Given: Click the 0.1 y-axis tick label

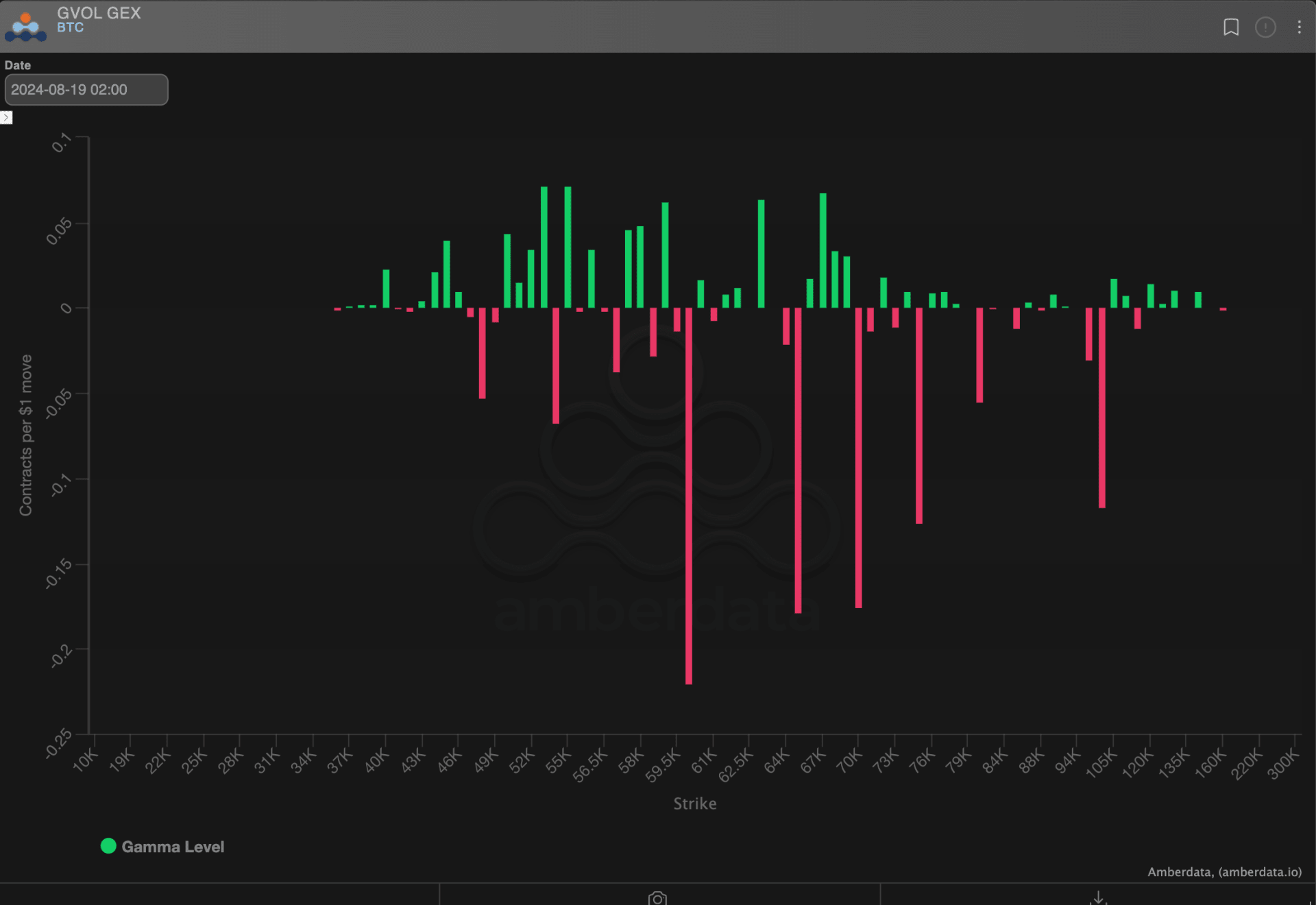Looking at the screenshot, I should 62,143.
